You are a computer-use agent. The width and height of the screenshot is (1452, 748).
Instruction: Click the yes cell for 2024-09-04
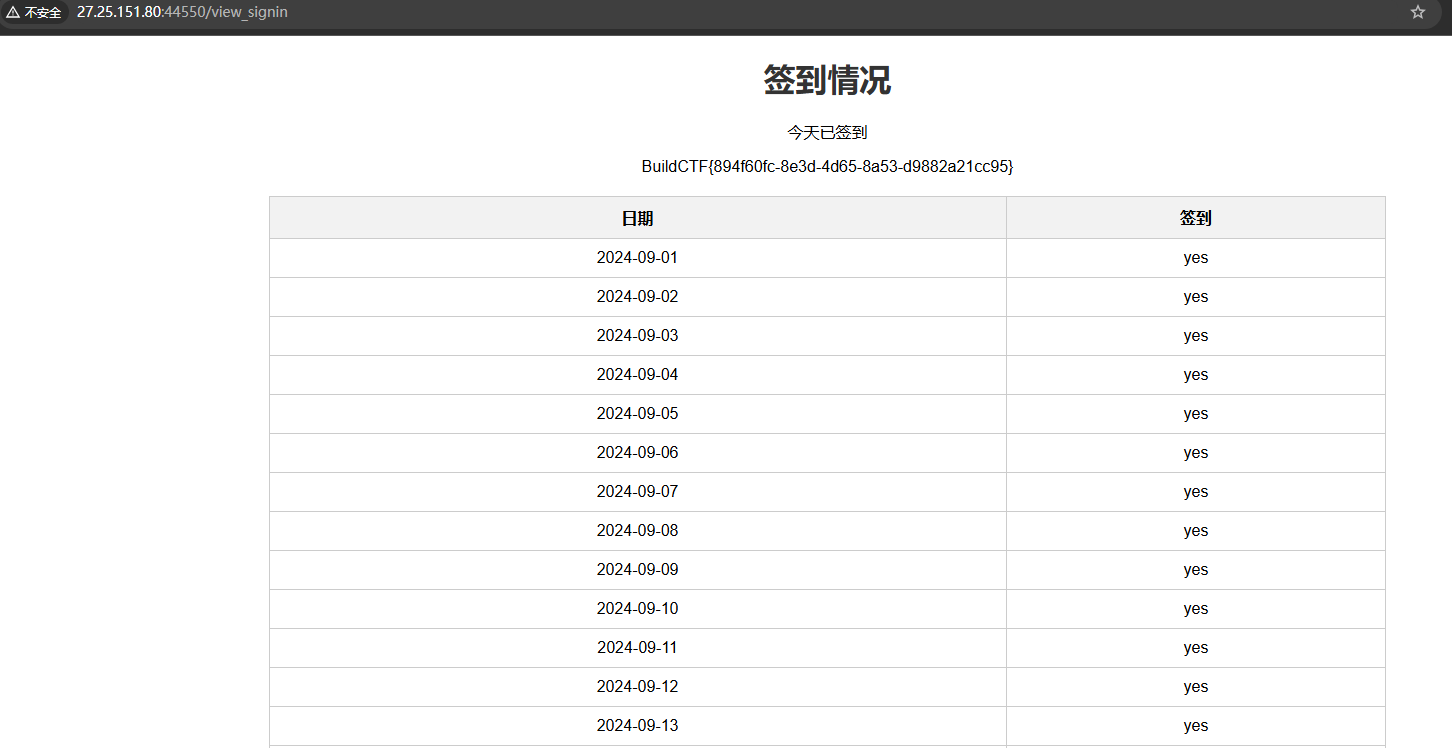coord(1195,375)
